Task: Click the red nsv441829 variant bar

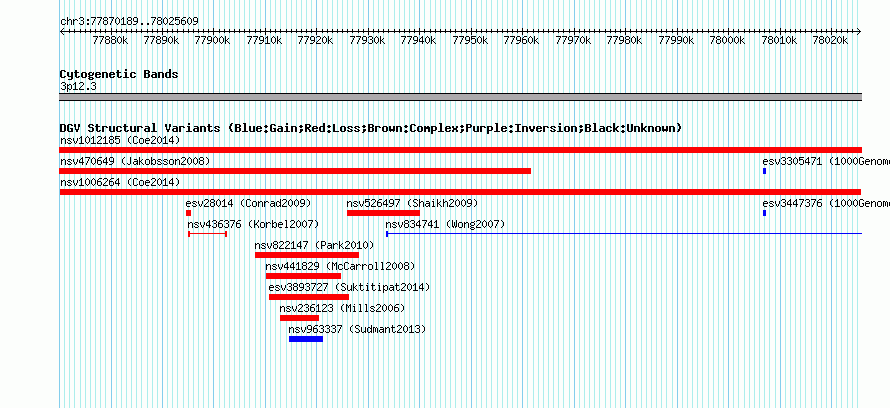Action: 303,276
